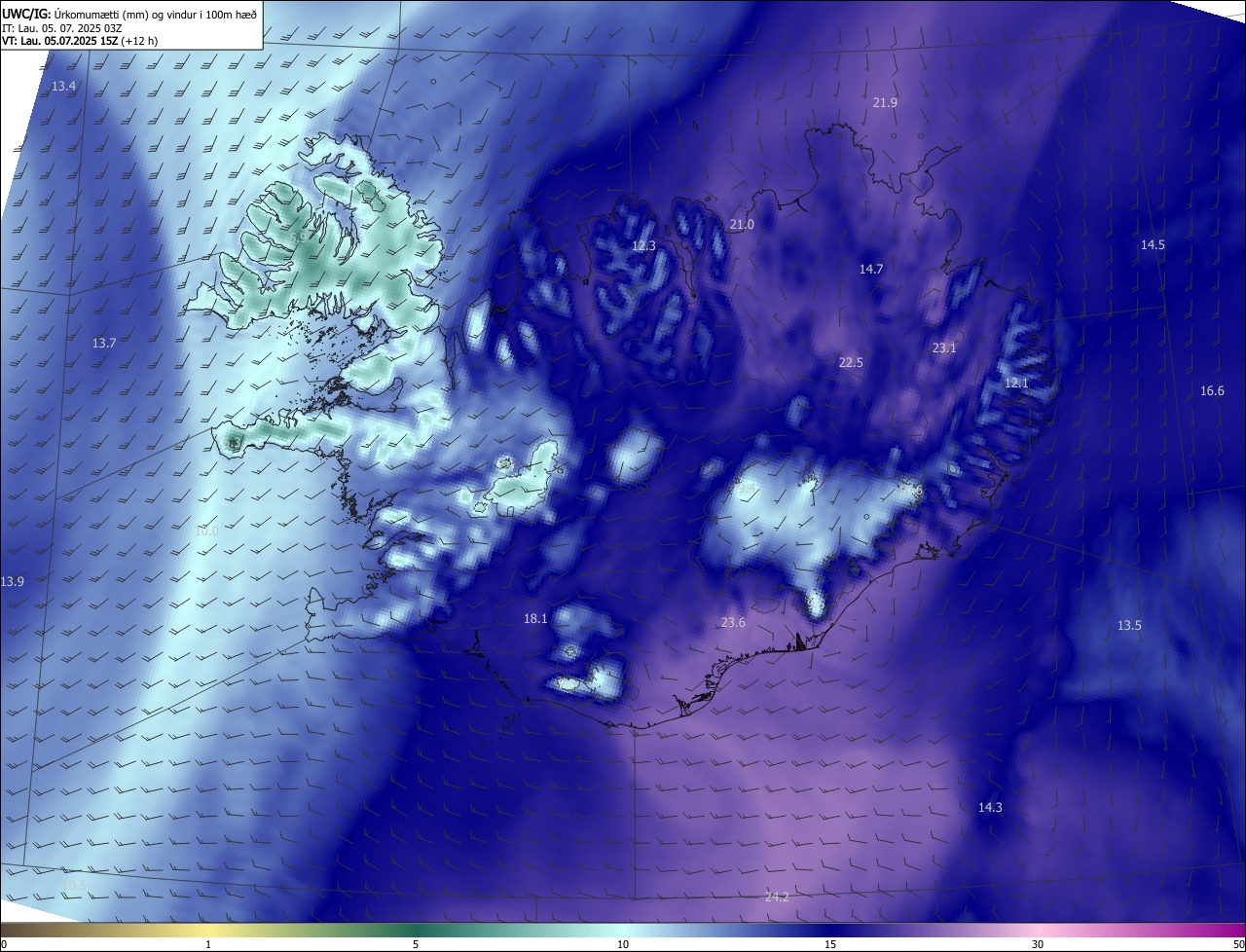Click the map value label 13.9

[x=12, y=582]
